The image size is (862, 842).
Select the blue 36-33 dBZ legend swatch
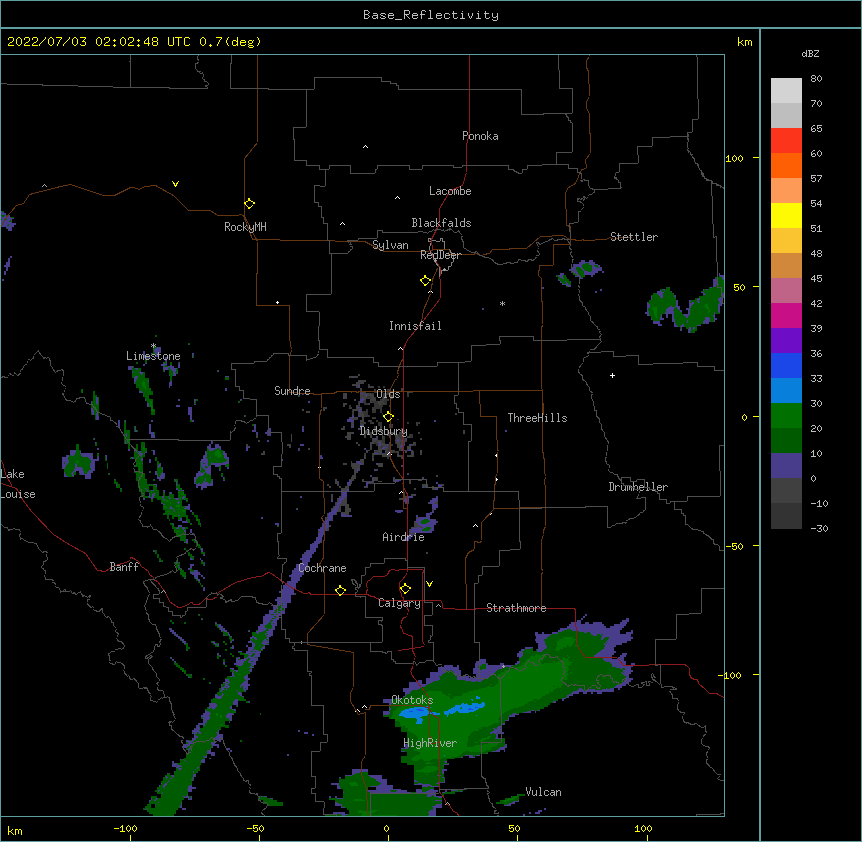[786, 365]
